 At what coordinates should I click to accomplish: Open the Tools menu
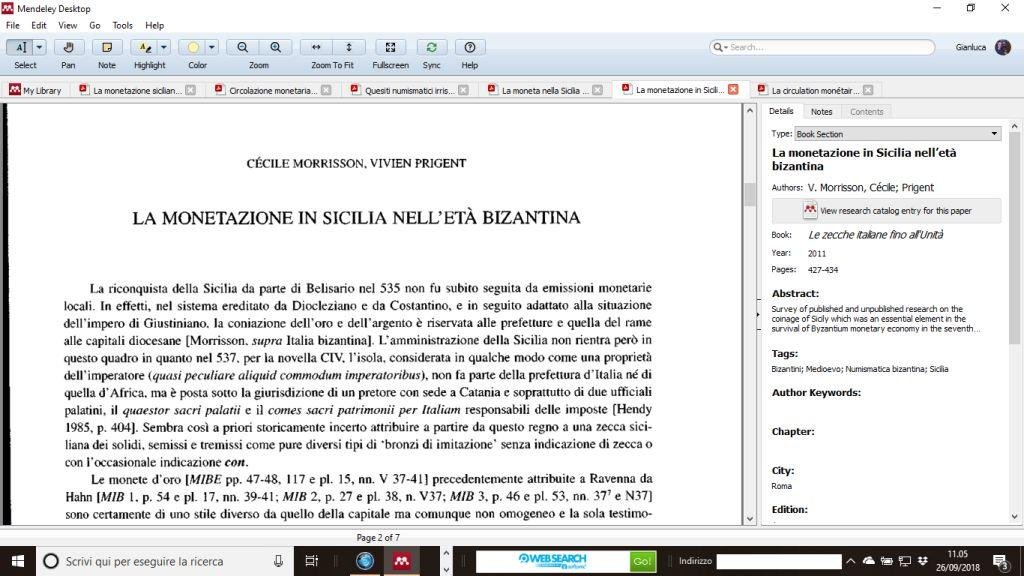pyautogui.click(x=122, y=25)
